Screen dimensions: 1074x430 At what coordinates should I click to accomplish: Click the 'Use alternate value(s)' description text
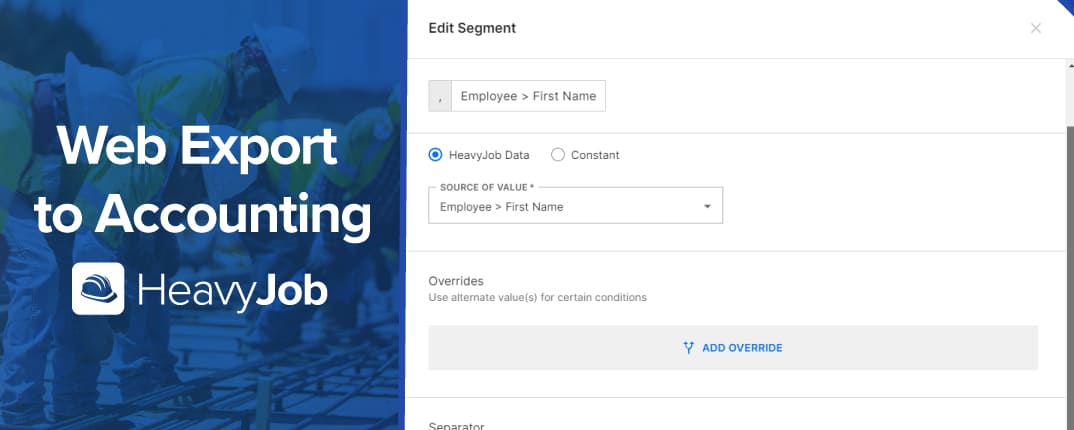[x=537, y=297]
